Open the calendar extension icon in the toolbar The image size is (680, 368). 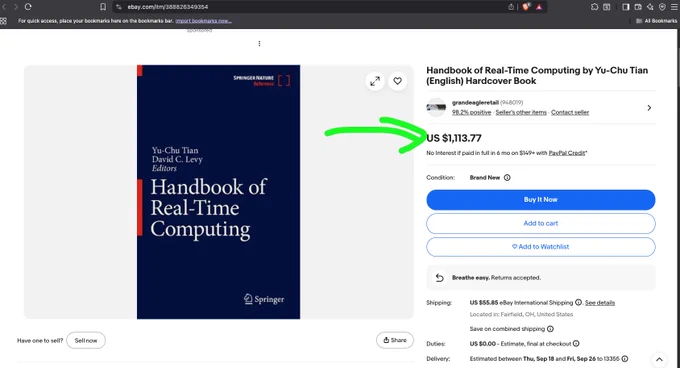click(x=607, y=7)
